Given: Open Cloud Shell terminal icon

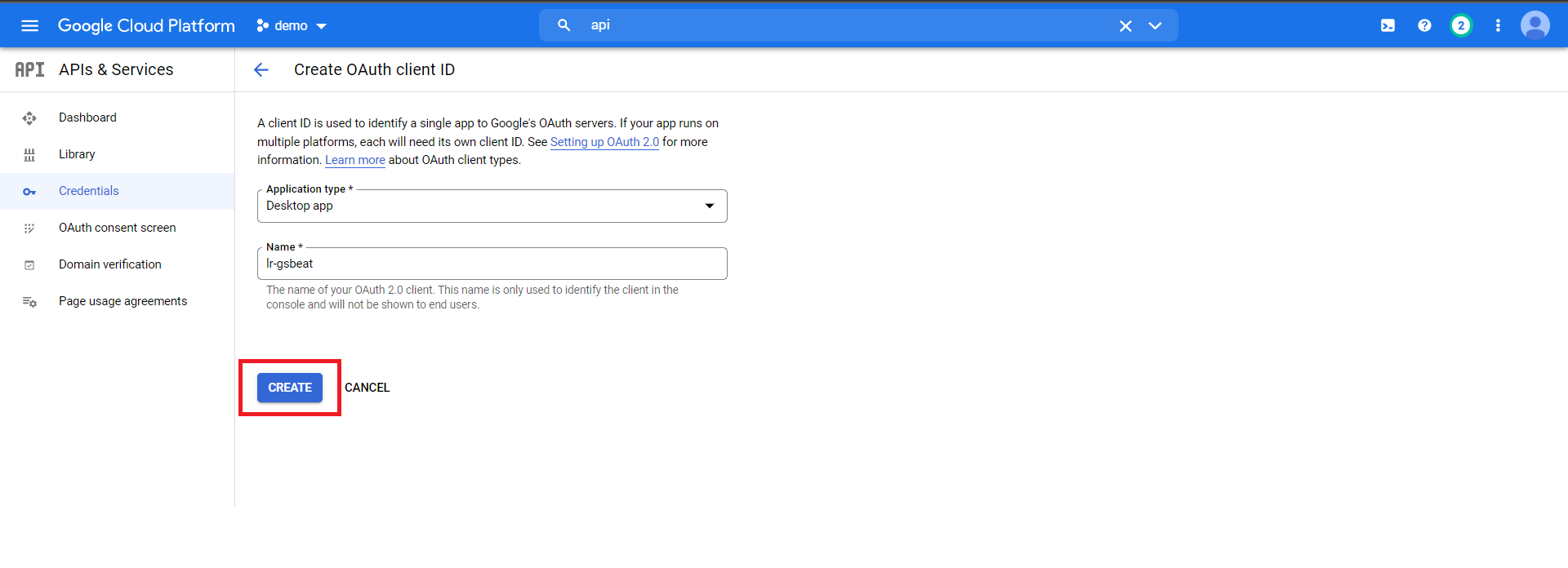Looking at the screenshot, I should coord(1388,25).
